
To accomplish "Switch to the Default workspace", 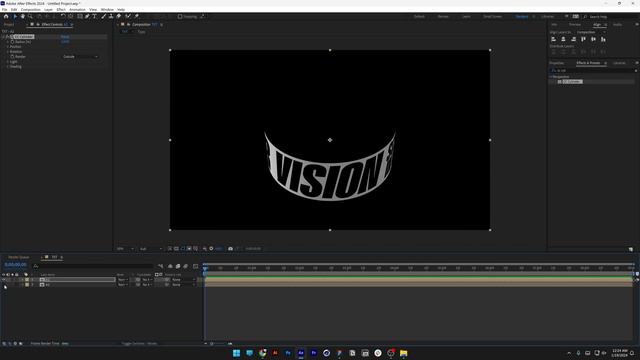I will coord(419,16).
